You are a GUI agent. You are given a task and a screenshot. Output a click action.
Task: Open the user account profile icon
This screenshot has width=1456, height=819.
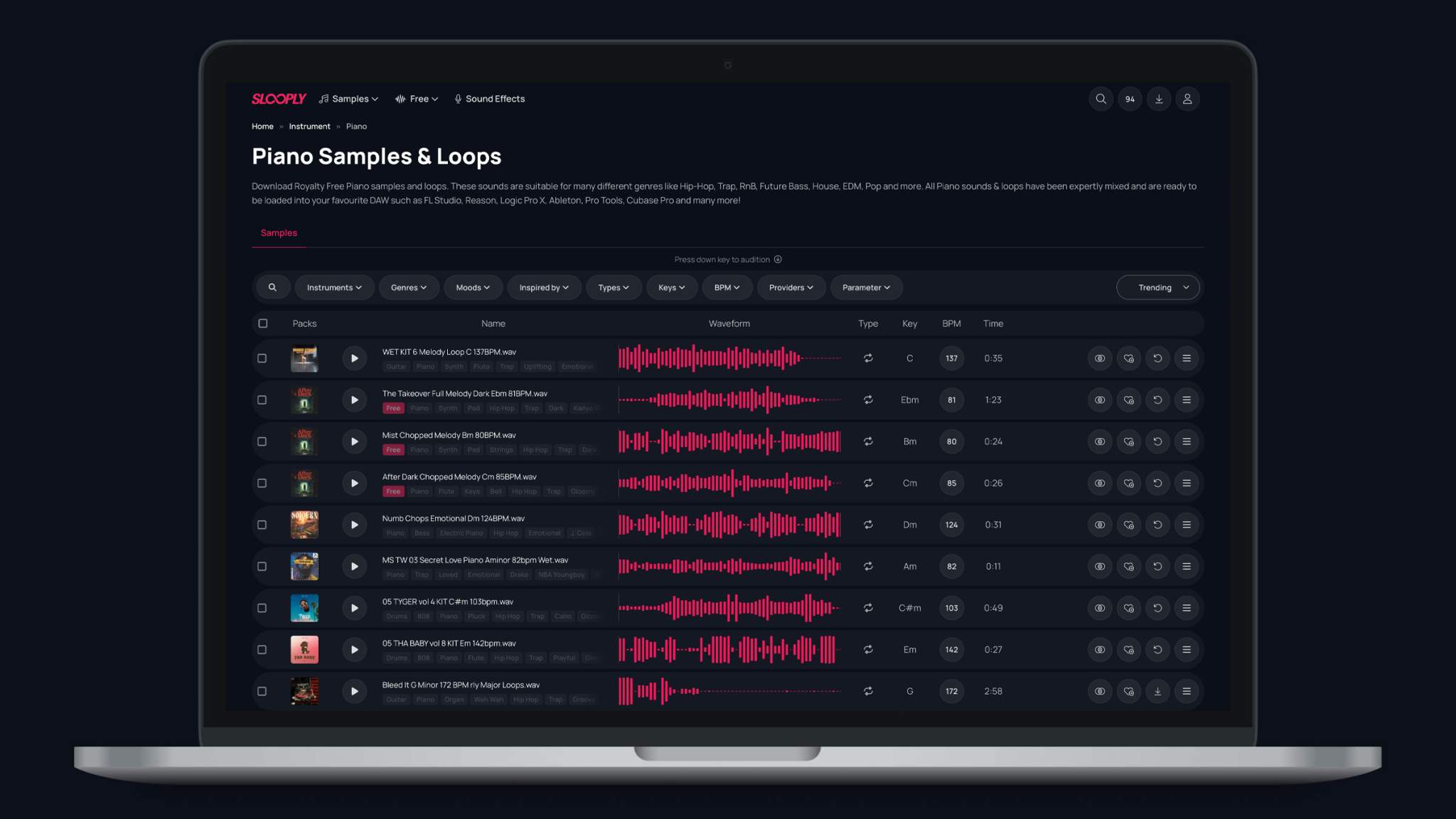click(x=1187, y=99)
